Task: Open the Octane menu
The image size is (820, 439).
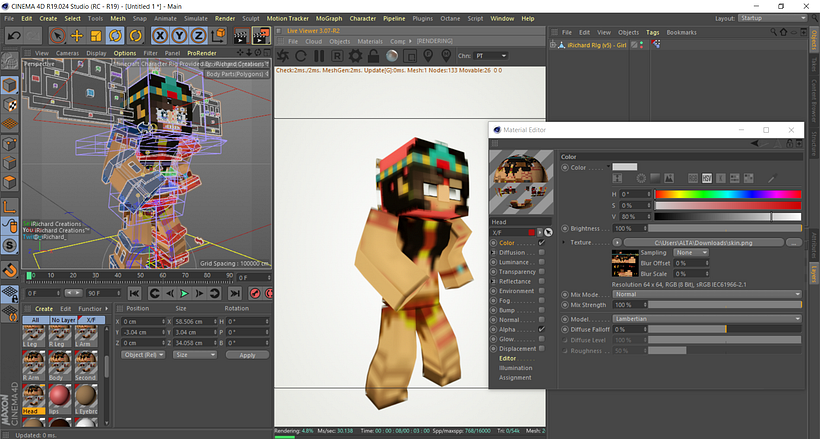Action: point(450,18)
